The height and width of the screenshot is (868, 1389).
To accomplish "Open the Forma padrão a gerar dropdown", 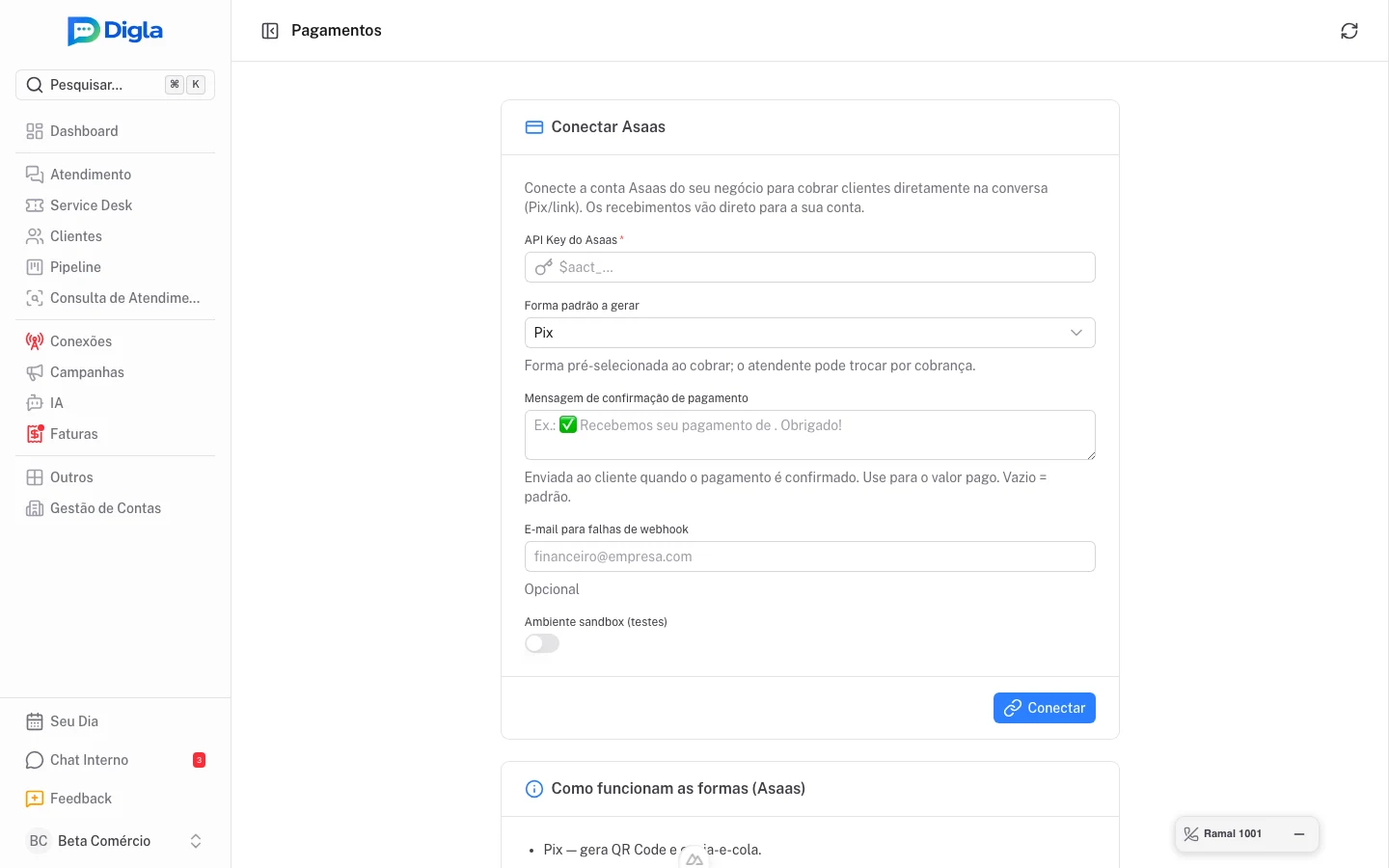I will tap(809, 333).
